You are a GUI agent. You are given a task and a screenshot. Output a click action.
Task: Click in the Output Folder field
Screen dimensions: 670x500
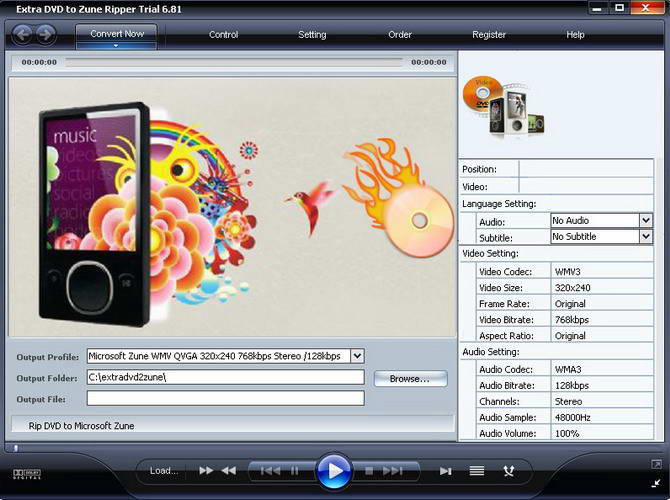[226, 377]
